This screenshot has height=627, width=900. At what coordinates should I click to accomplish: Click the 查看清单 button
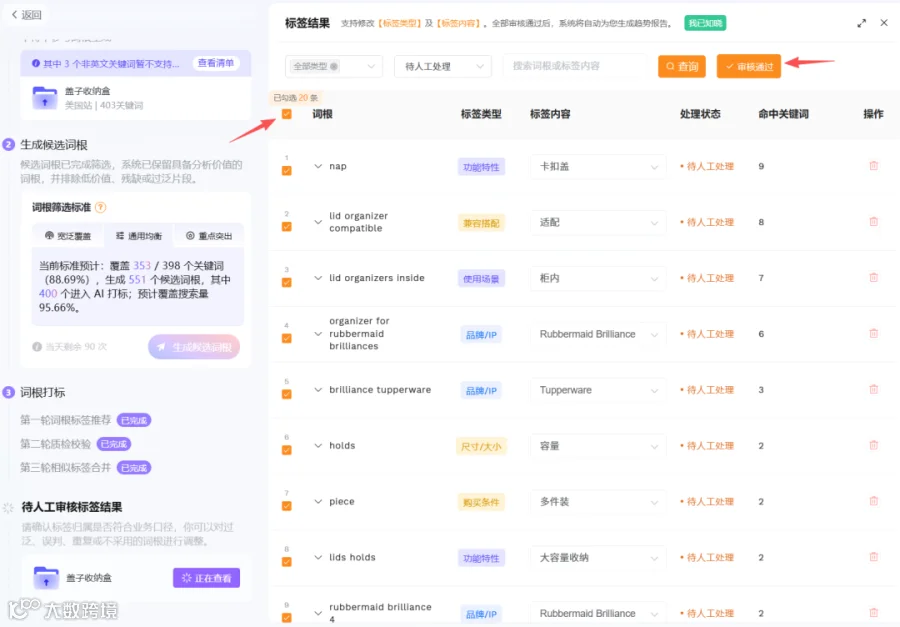216,63
